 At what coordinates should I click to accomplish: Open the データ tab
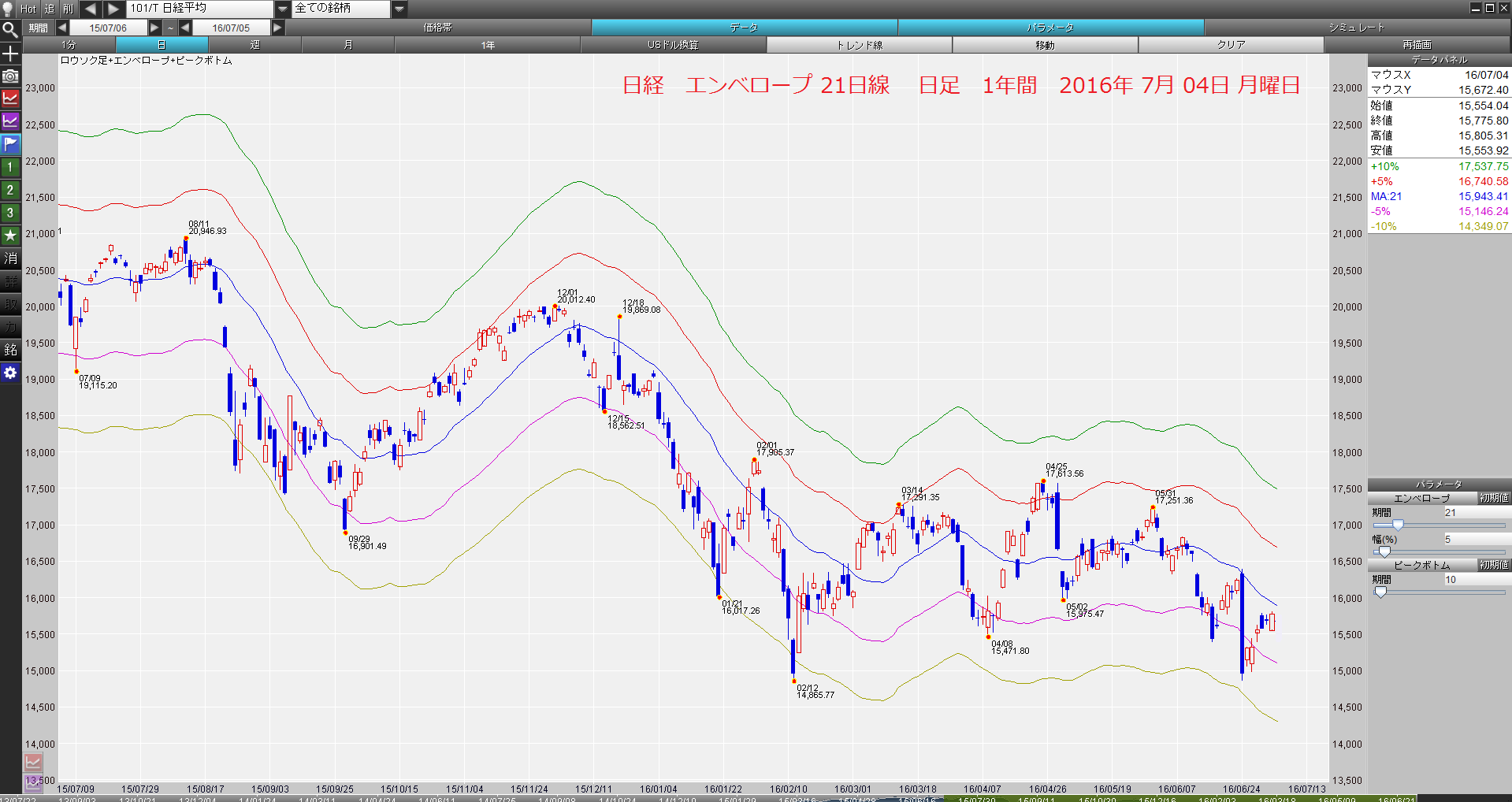tap(744, 28)
